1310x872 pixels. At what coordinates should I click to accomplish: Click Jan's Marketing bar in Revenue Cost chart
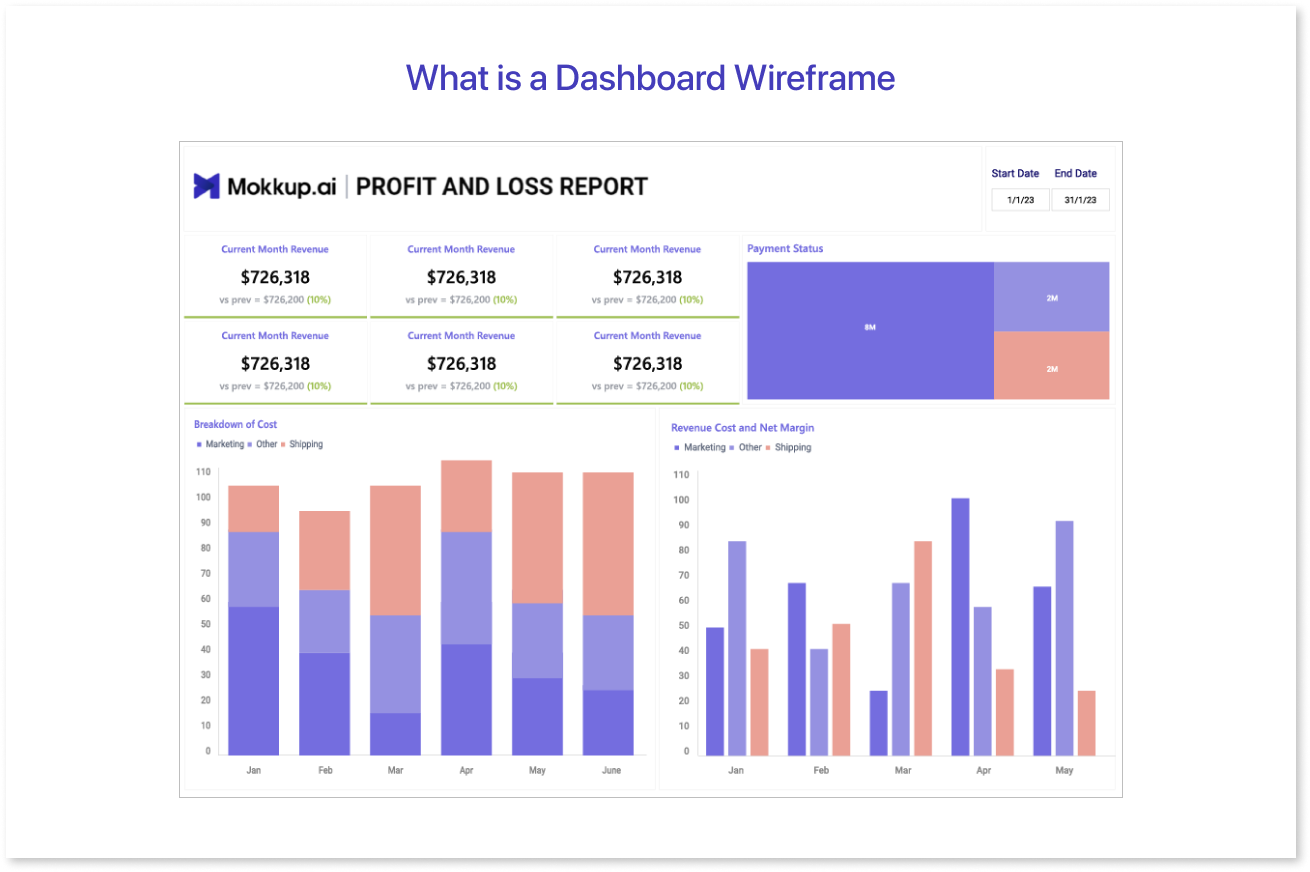click(715, 691)
